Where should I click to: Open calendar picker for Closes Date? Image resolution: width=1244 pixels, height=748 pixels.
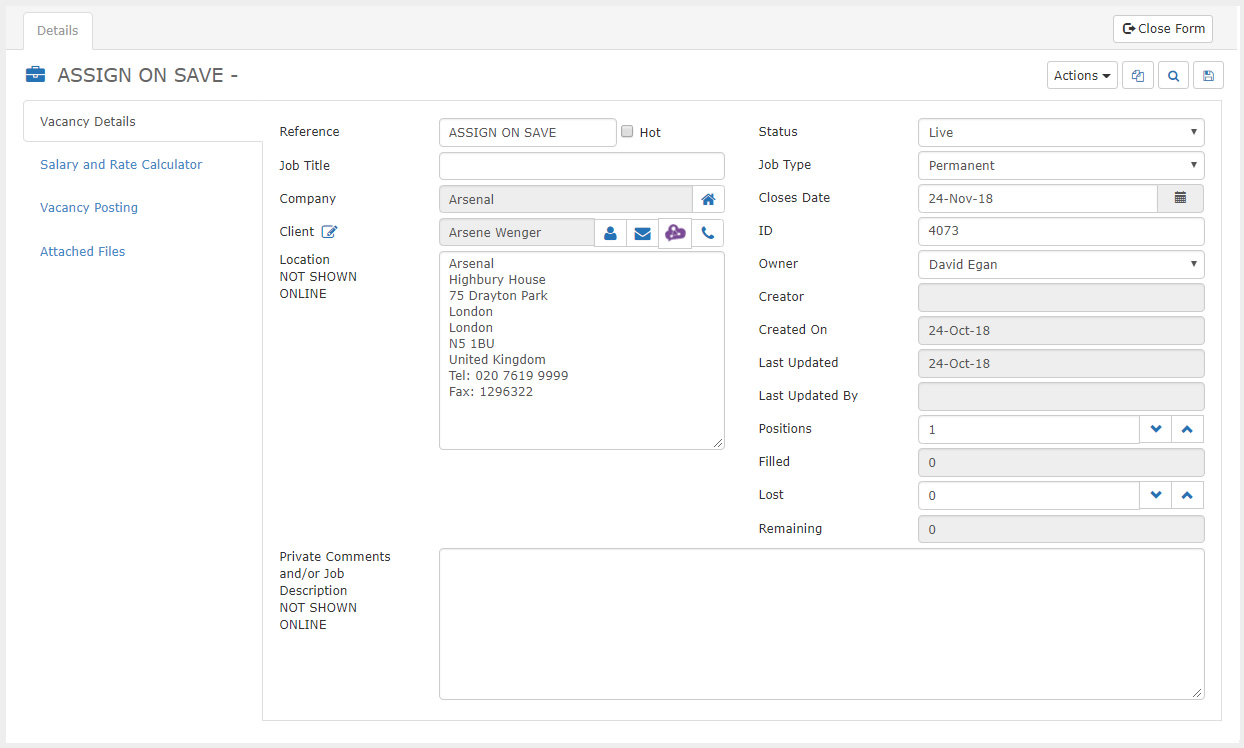click(x=1181, y=198)
